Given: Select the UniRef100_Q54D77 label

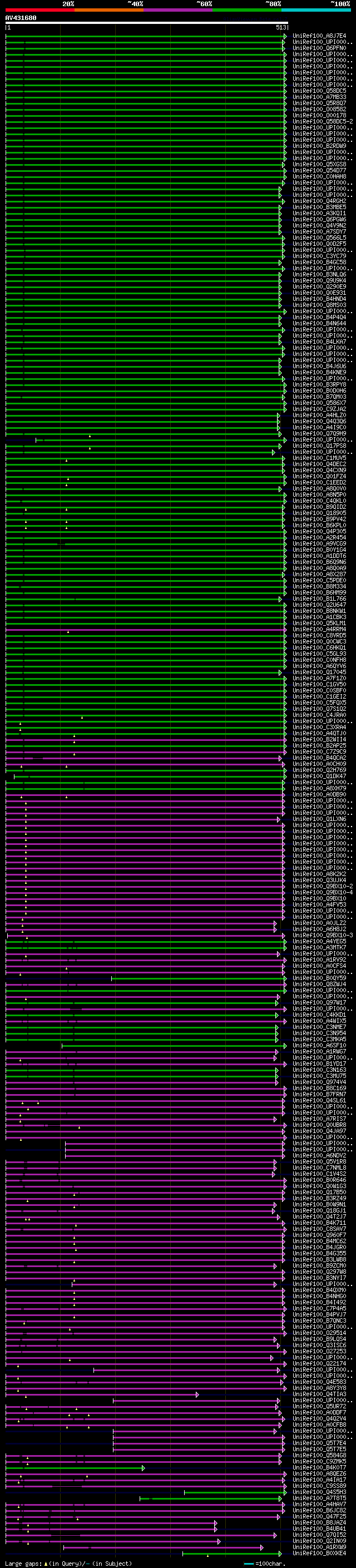Looking at the screenshot, I should [319, 170].
